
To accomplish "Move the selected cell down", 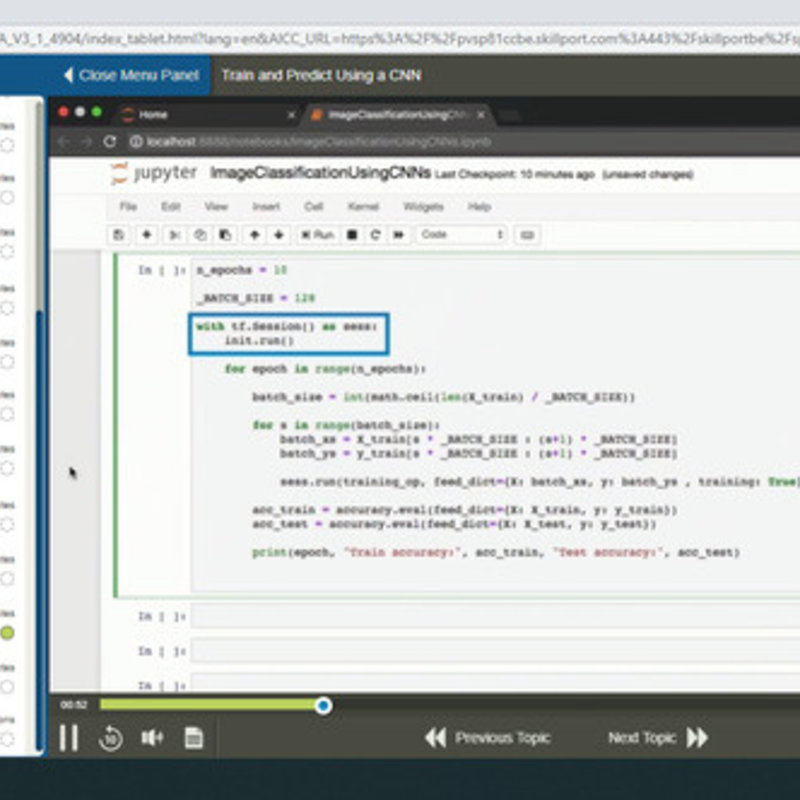I will [279, 235].
